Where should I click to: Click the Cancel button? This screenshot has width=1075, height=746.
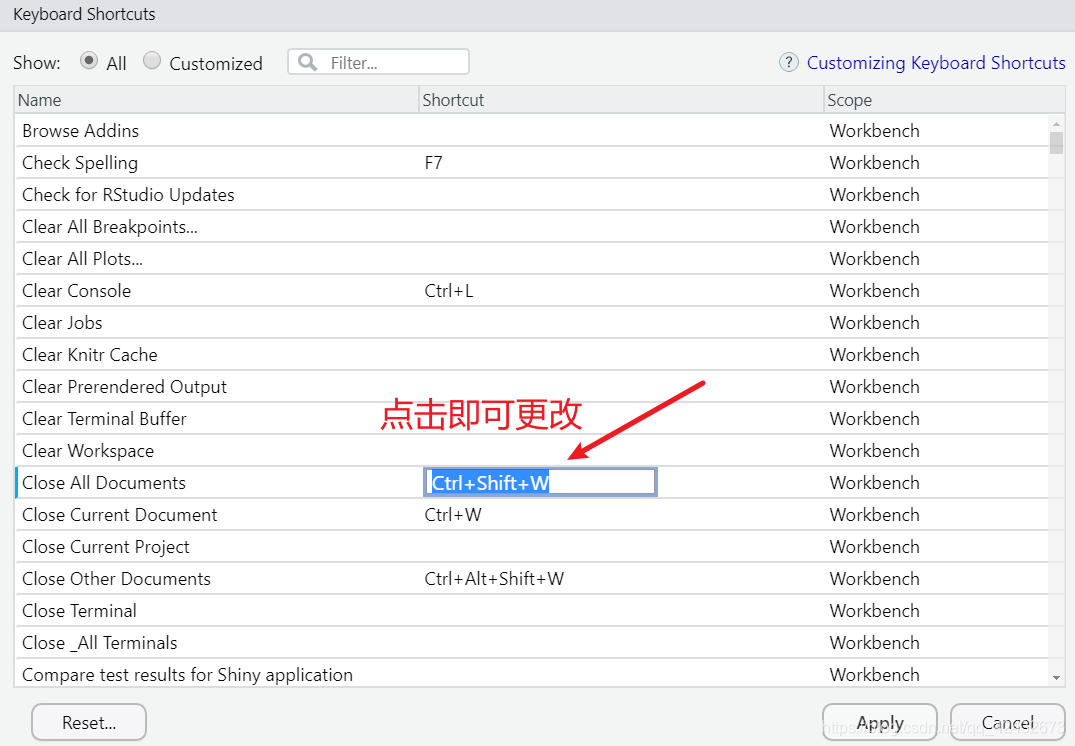click(1008, 723)
